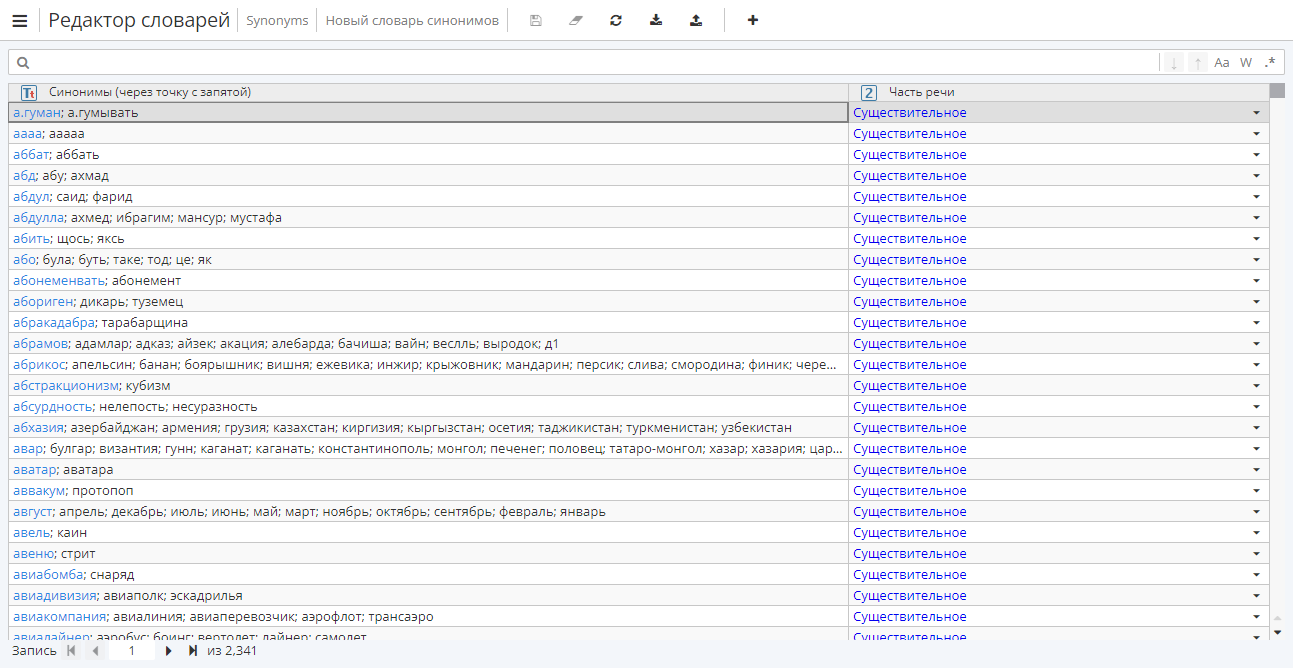Select 'Новый словарь синонимов' title item
Screen dimensions: 1293x668
point(412,20)
